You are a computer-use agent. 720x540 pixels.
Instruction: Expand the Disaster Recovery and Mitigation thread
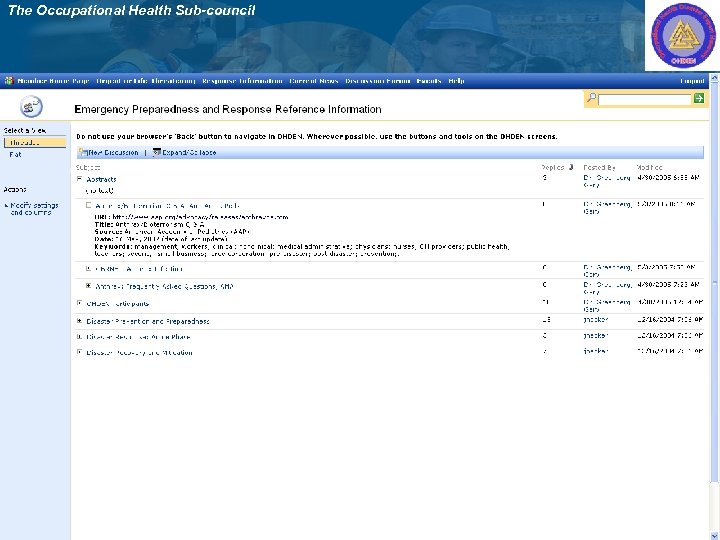pos(79,352)
